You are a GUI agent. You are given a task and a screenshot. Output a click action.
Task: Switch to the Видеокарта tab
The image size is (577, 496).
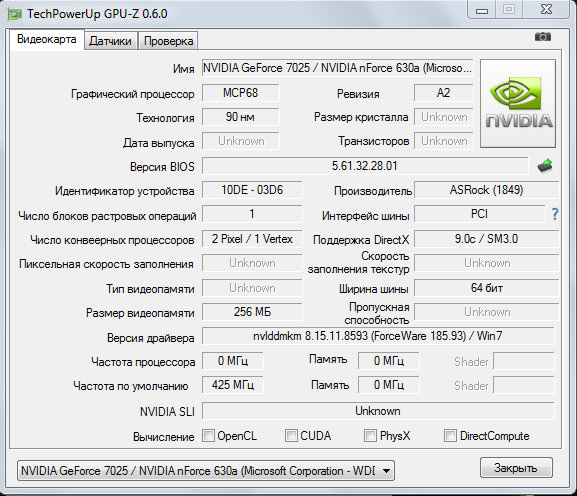47,39
